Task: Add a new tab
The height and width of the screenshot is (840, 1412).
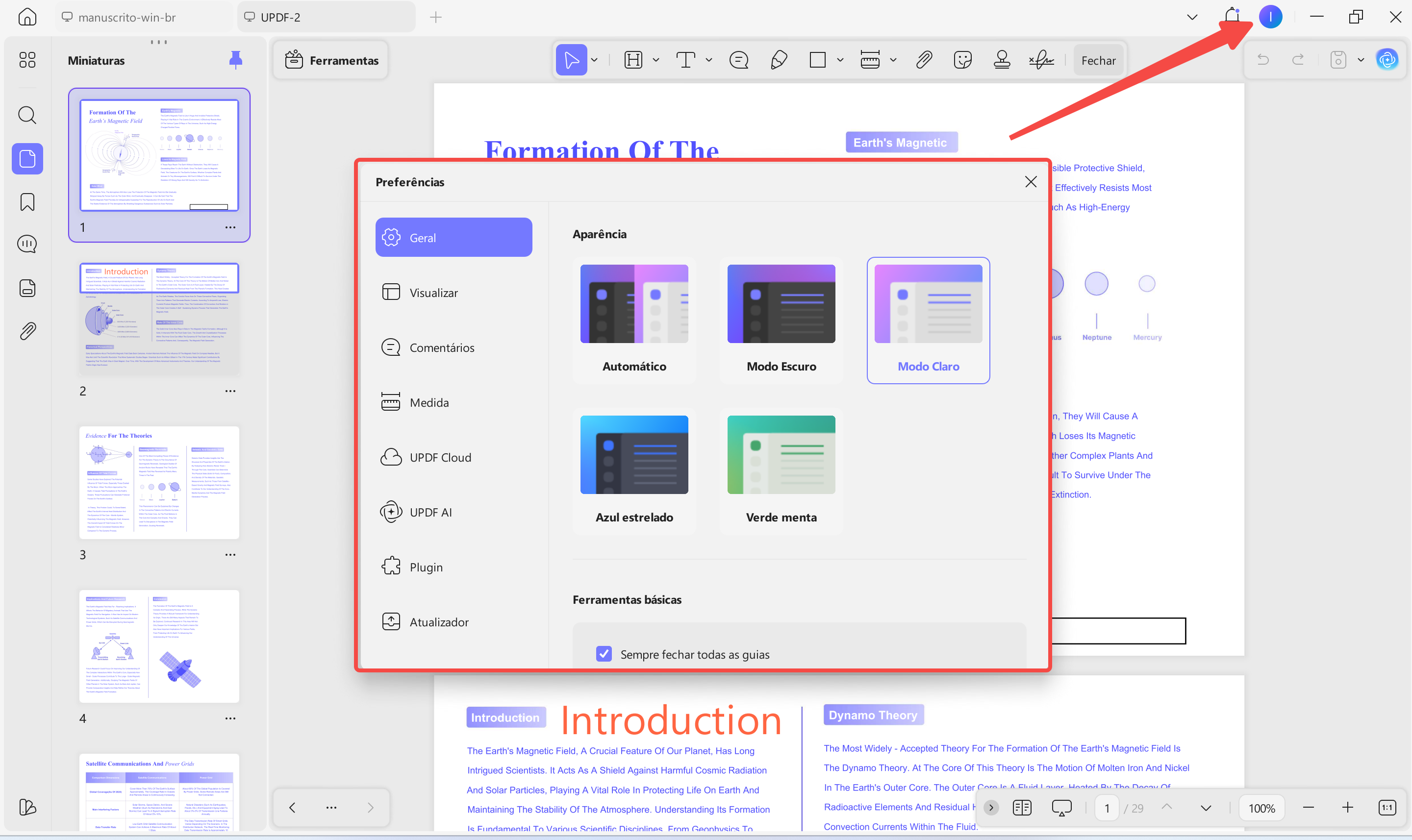Action: point(435,17)
